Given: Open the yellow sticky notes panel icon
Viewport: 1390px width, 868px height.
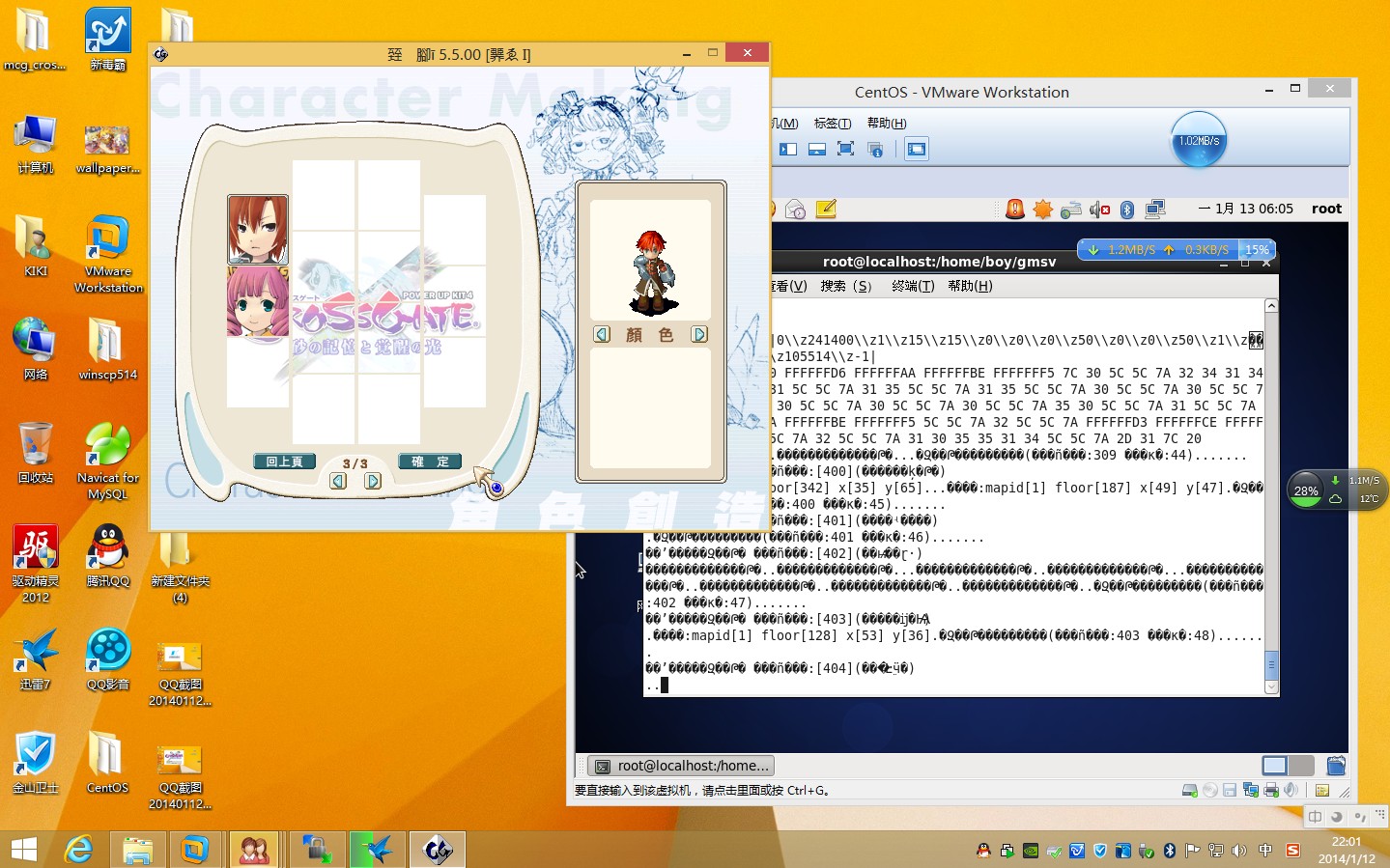Looking at the screenshot, I should click(x=826, y=210).
